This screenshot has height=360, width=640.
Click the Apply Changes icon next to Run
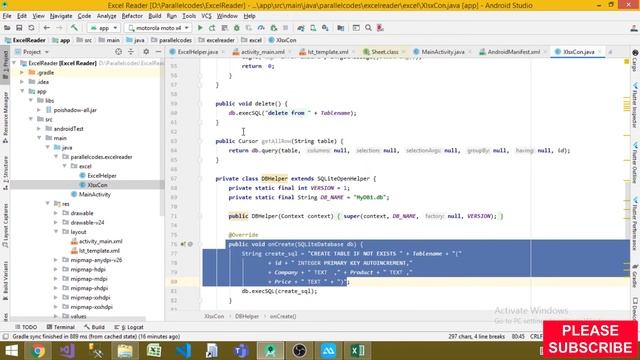tap(212, 28)
